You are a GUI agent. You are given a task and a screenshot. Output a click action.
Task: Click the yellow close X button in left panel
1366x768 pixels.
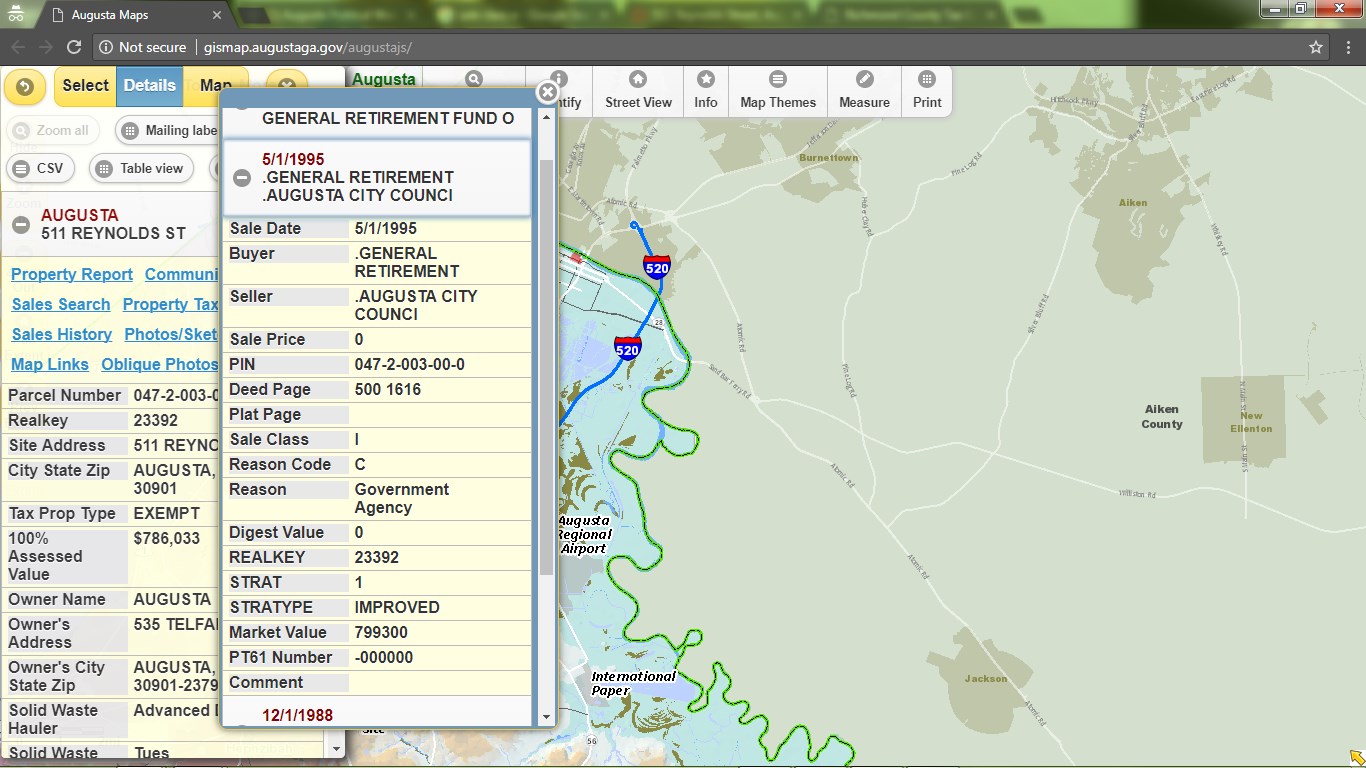pyautogui.click(x=287, y=87)
